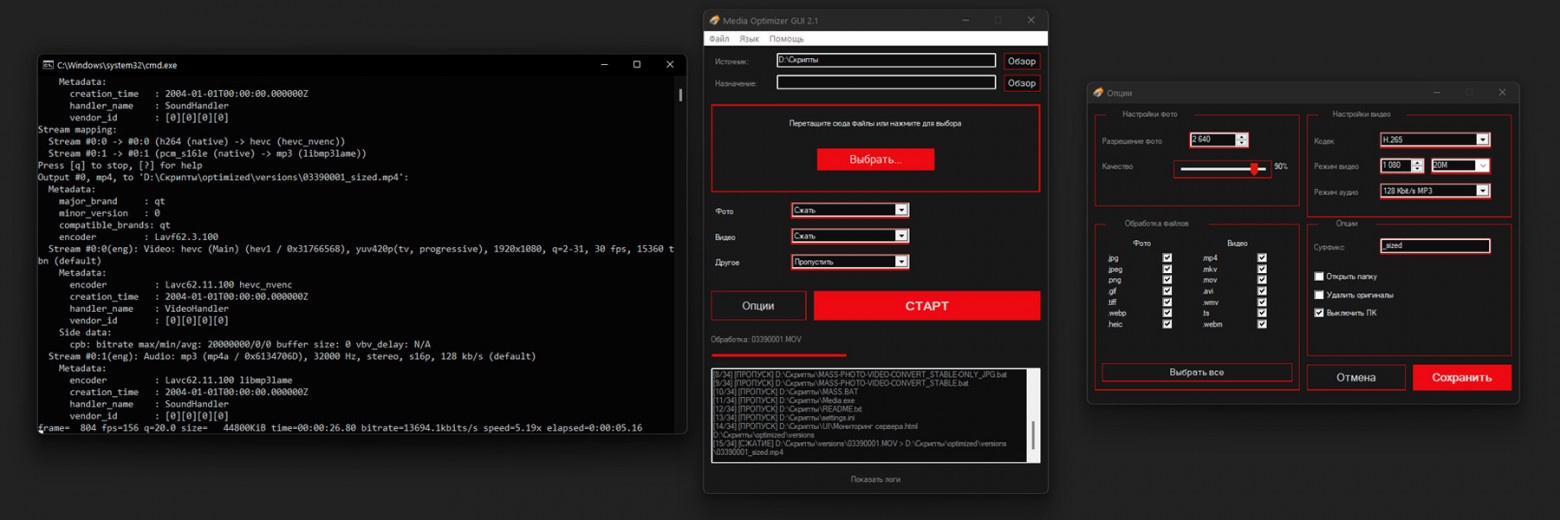Click the Качество slider handle
The image size is (1560, 520).
coord(1253,169)
